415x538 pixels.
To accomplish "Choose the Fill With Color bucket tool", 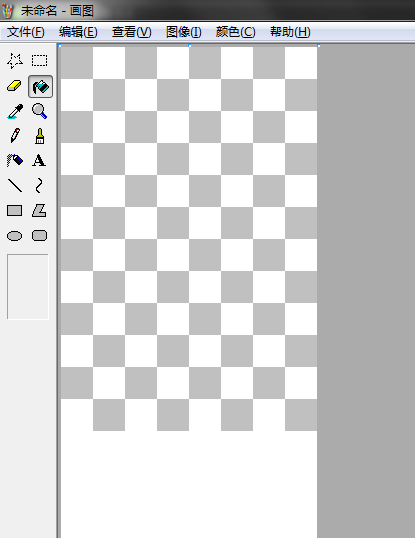I will (40, 86).
